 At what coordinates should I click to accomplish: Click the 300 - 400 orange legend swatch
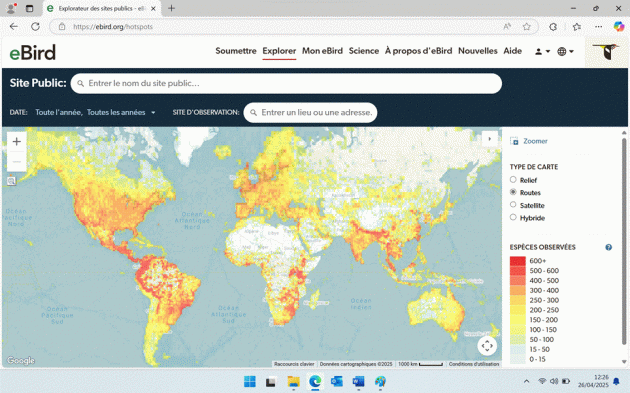pyautogui.click(x=518, y=290)
